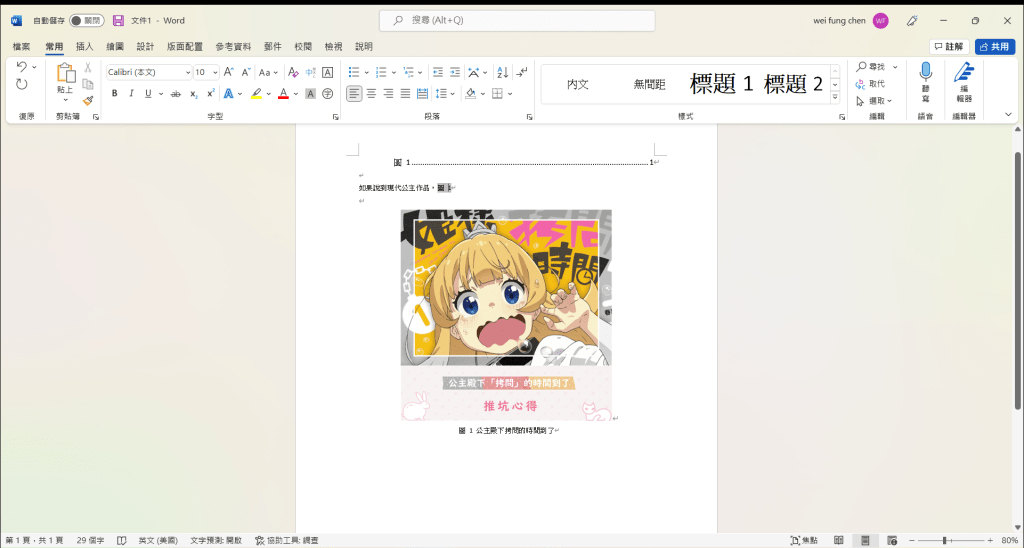Toggle character shading button
1024x548 pixels.
(x=311, y=94)
